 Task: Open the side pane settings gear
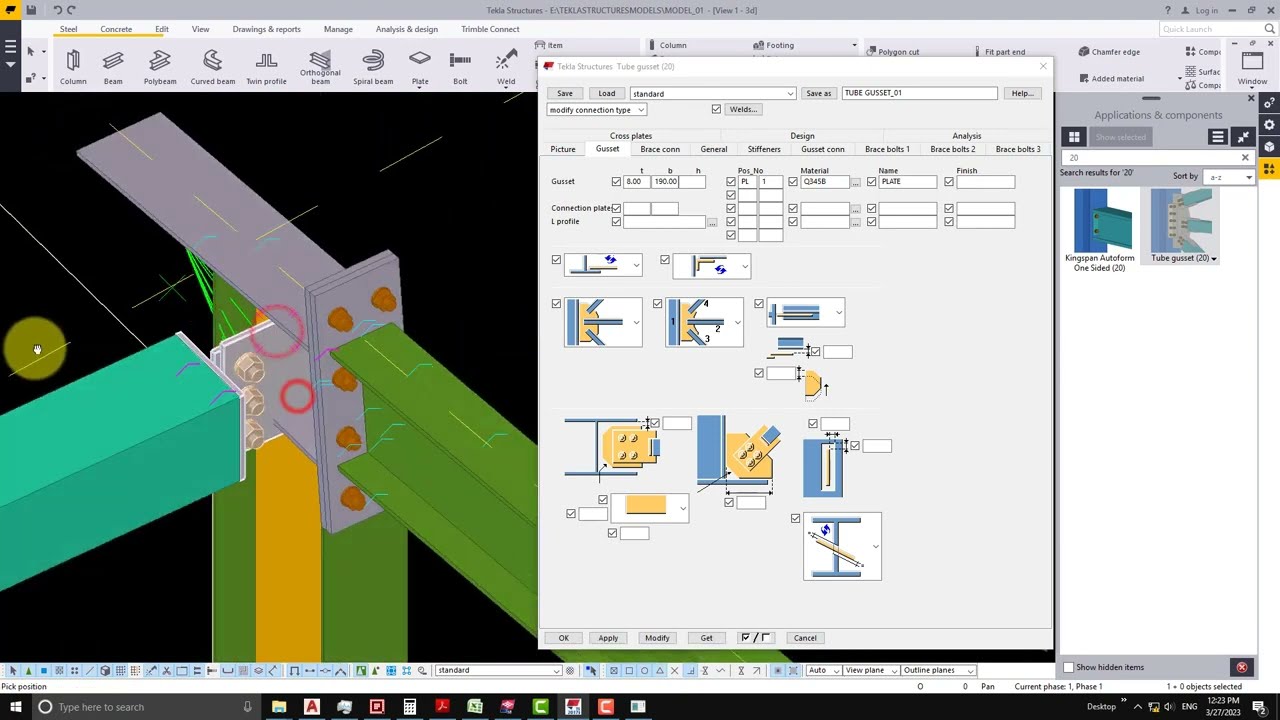1270,125
